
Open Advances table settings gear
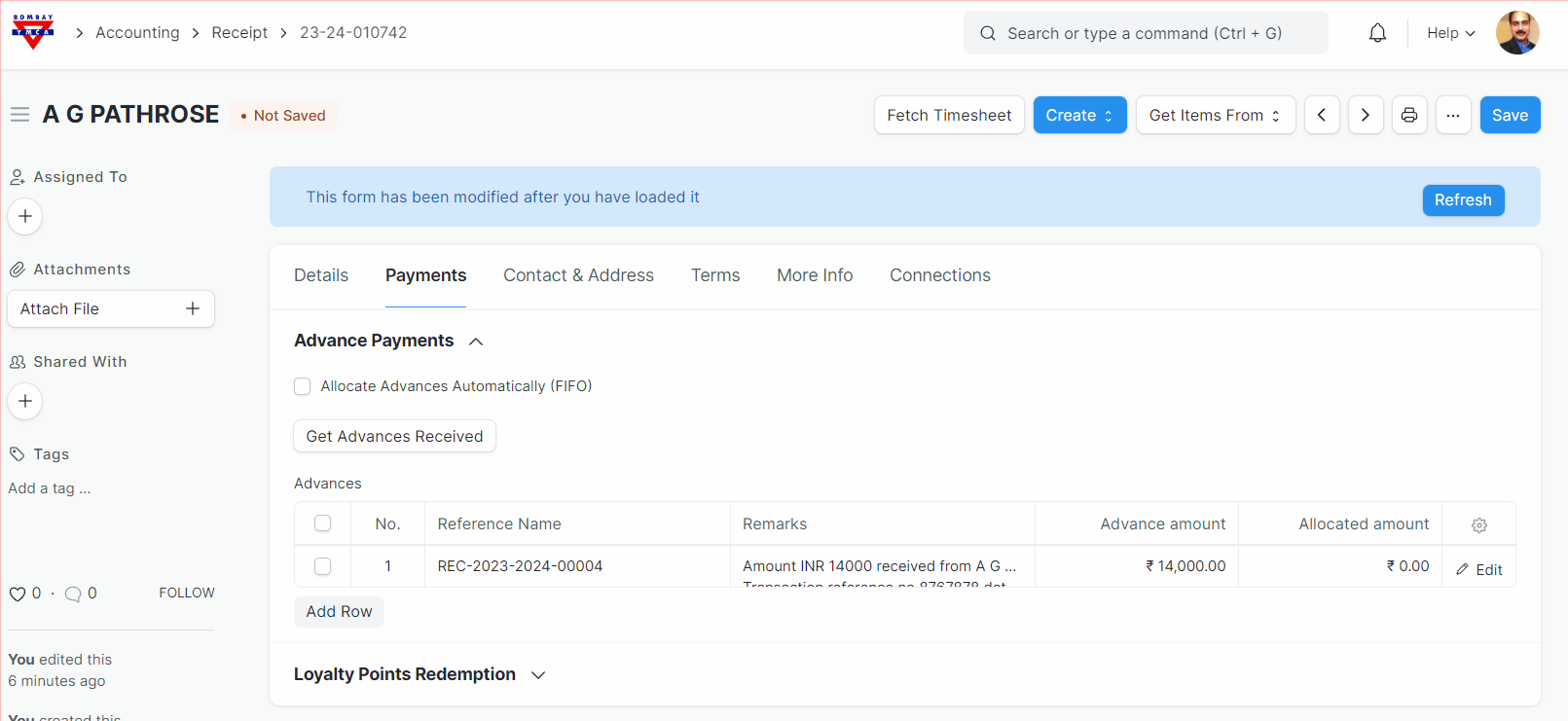tap(1479, 524)
